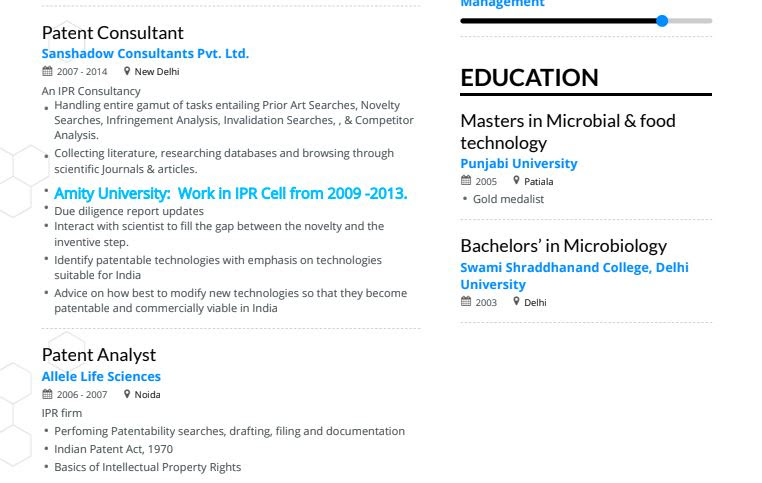
Task: Click calendar icon beside 2006 - 2007
Action: (x=47, y=394)
